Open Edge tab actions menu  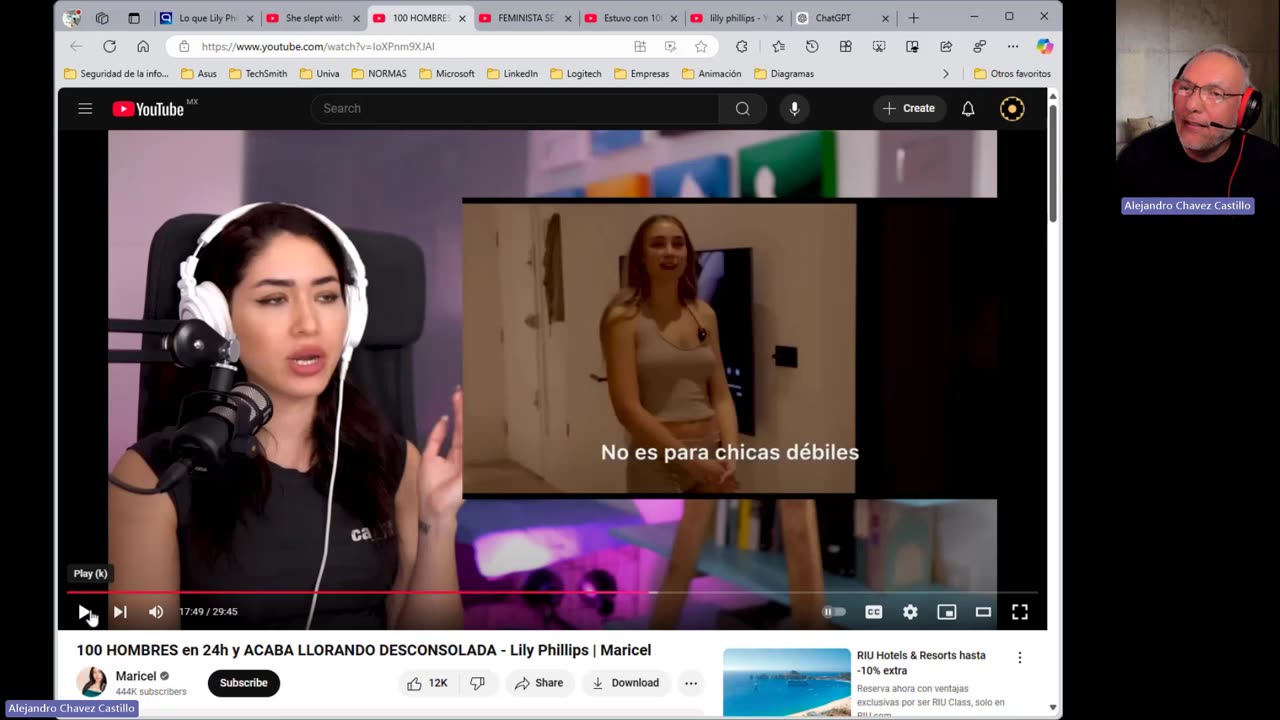(x=134, y=18)
